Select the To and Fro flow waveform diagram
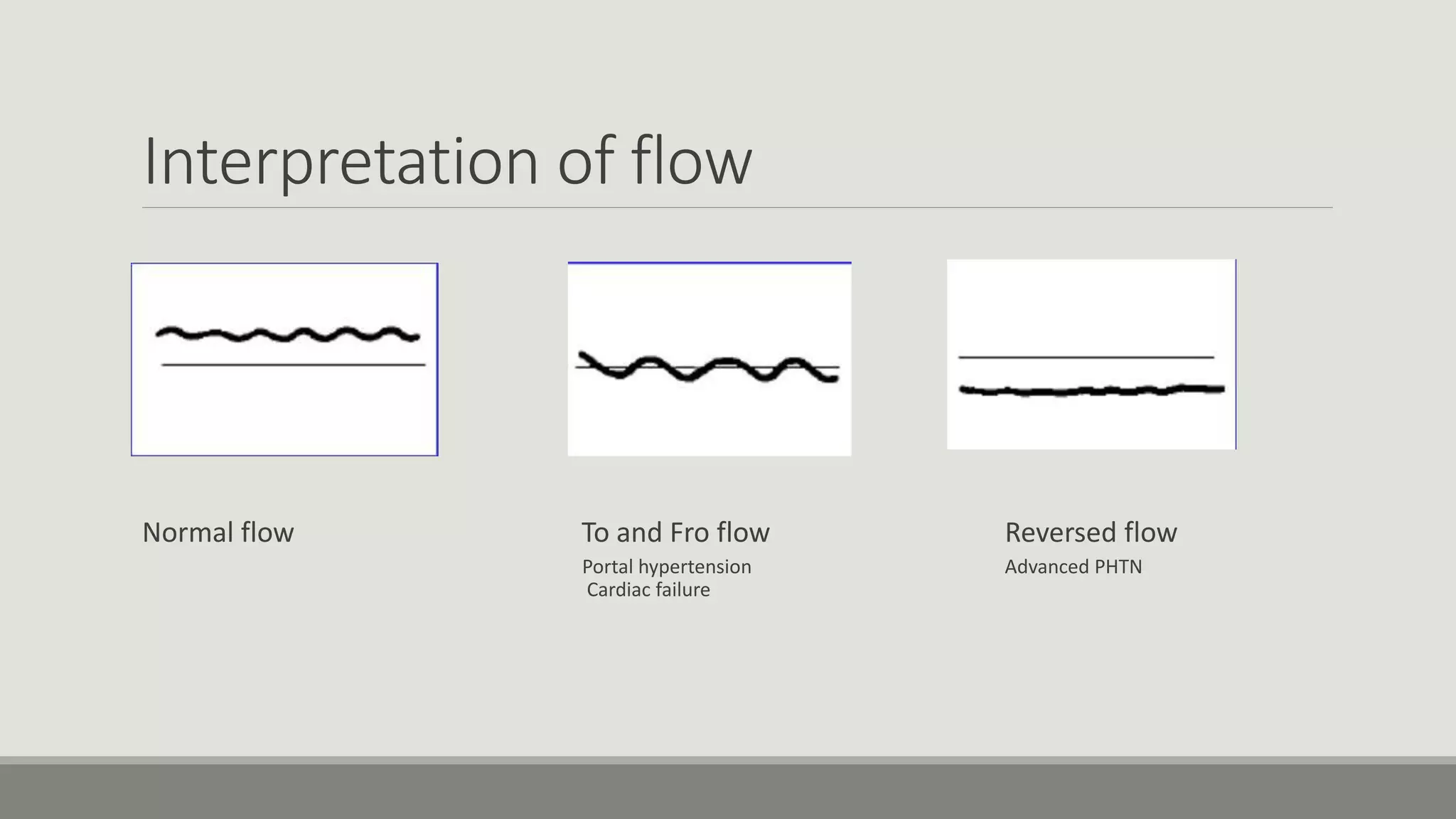 710,359
